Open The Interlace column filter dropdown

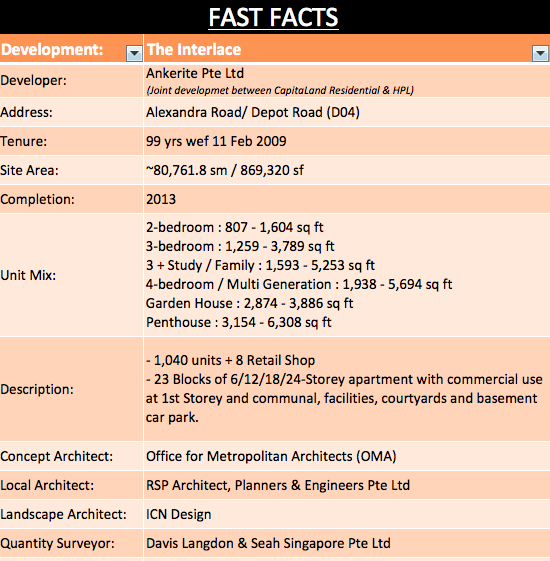pos(540,54)
